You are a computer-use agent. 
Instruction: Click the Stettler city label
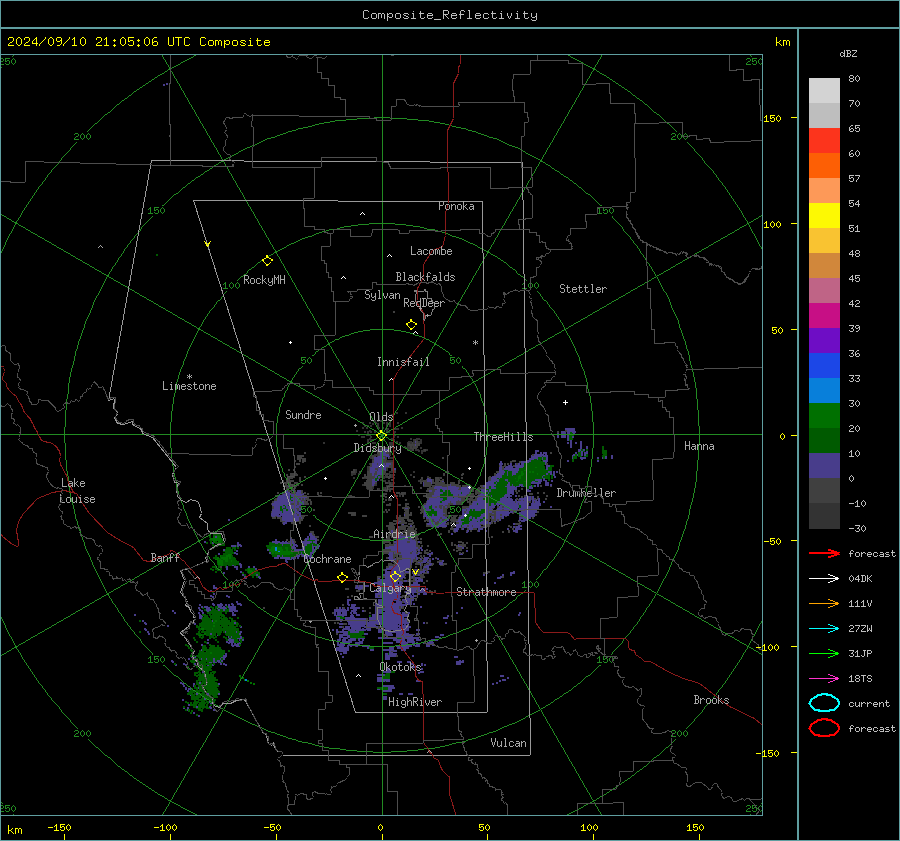coord(583,289)
